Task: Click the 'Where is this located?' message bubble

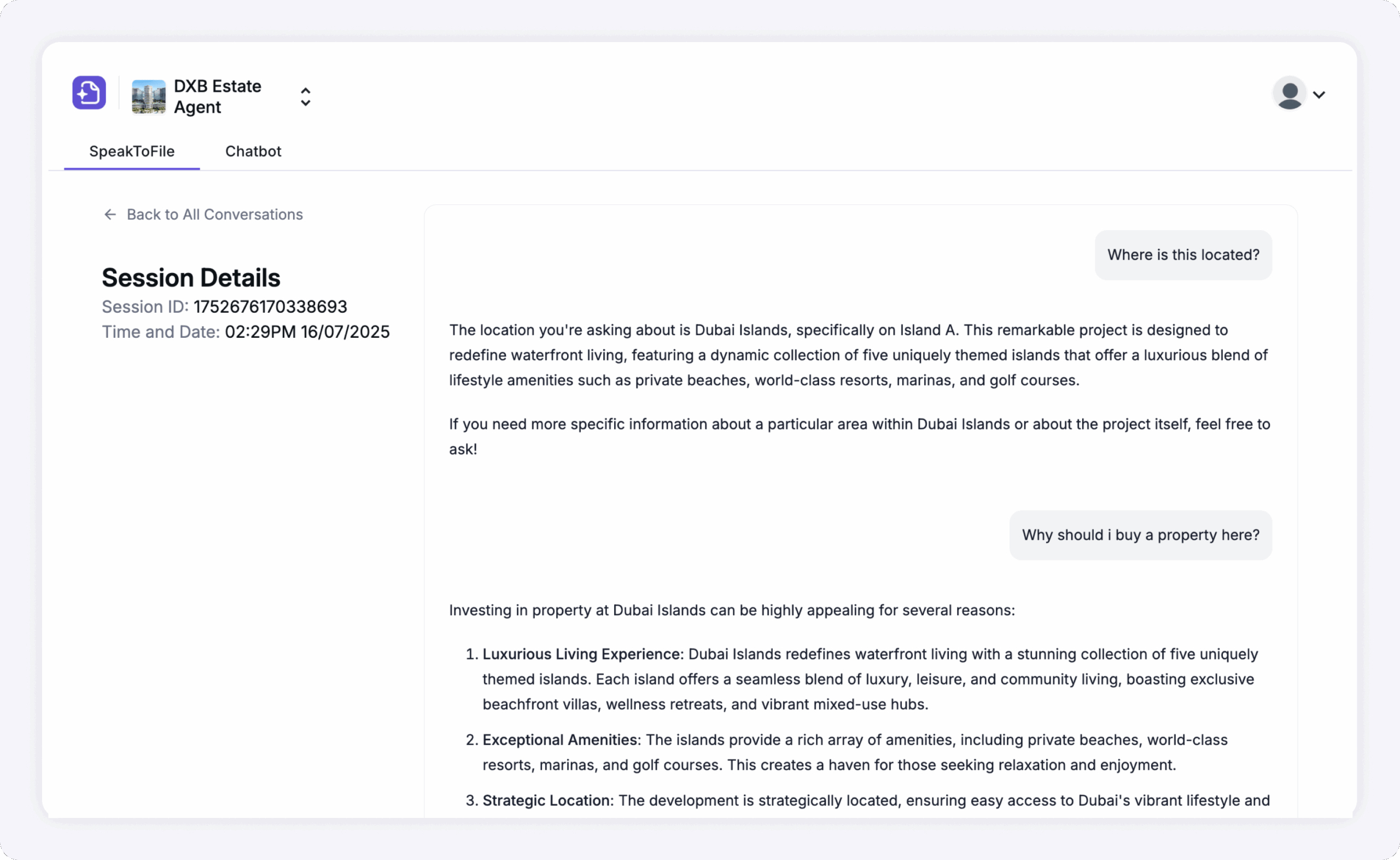Action: (x=1183, y=255)
